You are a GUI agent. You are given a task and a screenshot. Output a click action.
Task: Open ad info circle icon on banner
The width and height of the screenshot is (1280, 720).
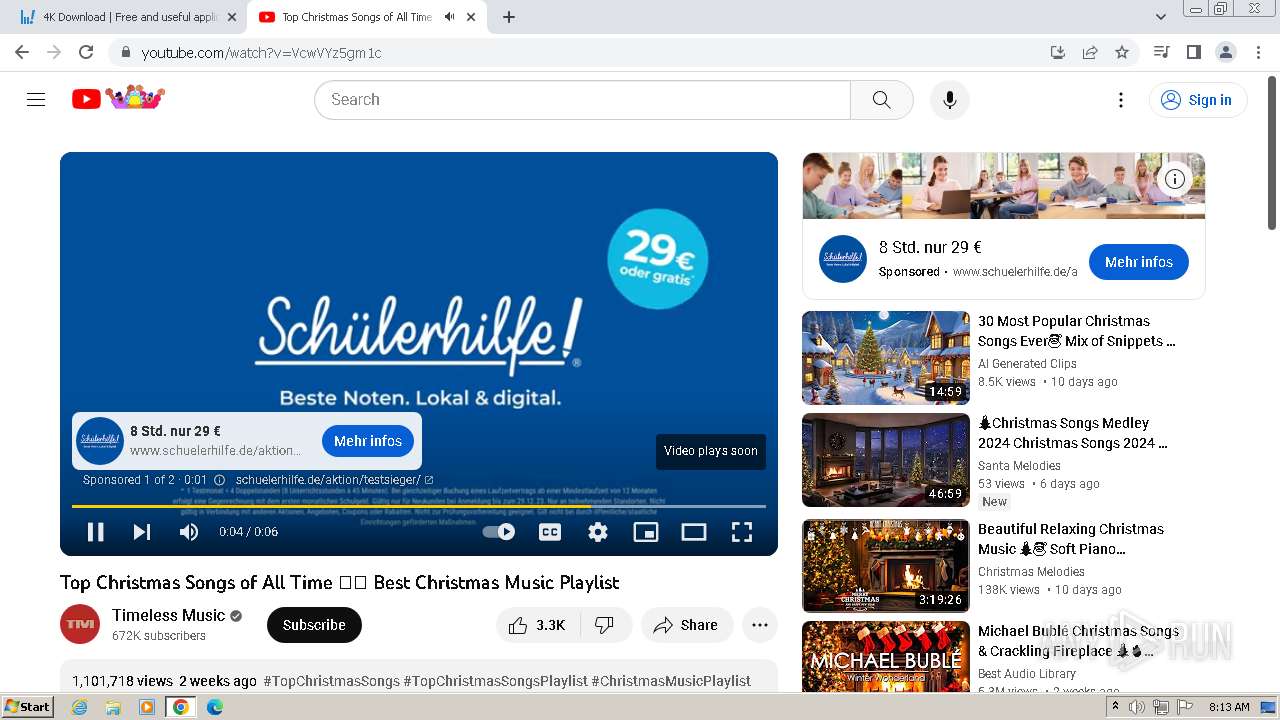click(x=1175, y=179)
